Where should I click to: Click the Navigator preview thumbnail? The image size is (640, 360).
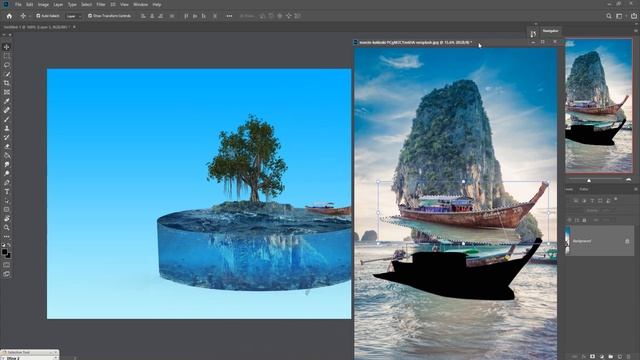coord(599,105)
